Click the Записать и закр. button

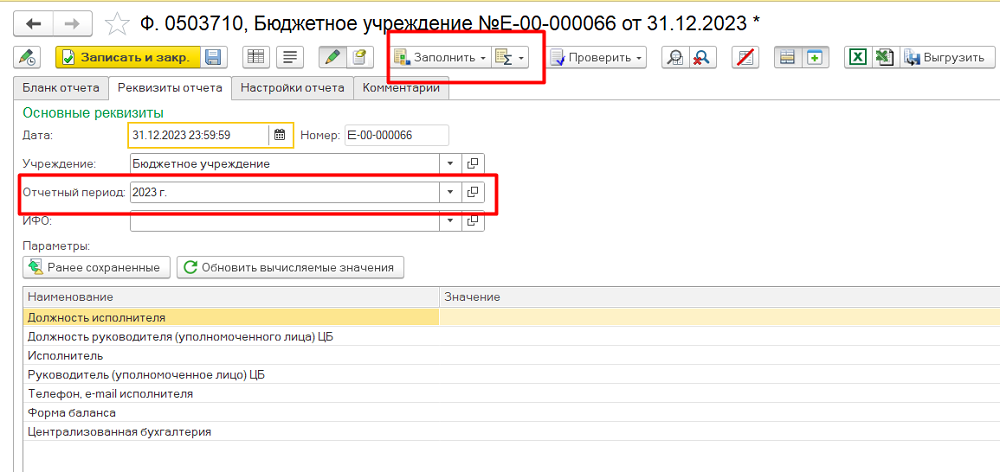(127, 58)
